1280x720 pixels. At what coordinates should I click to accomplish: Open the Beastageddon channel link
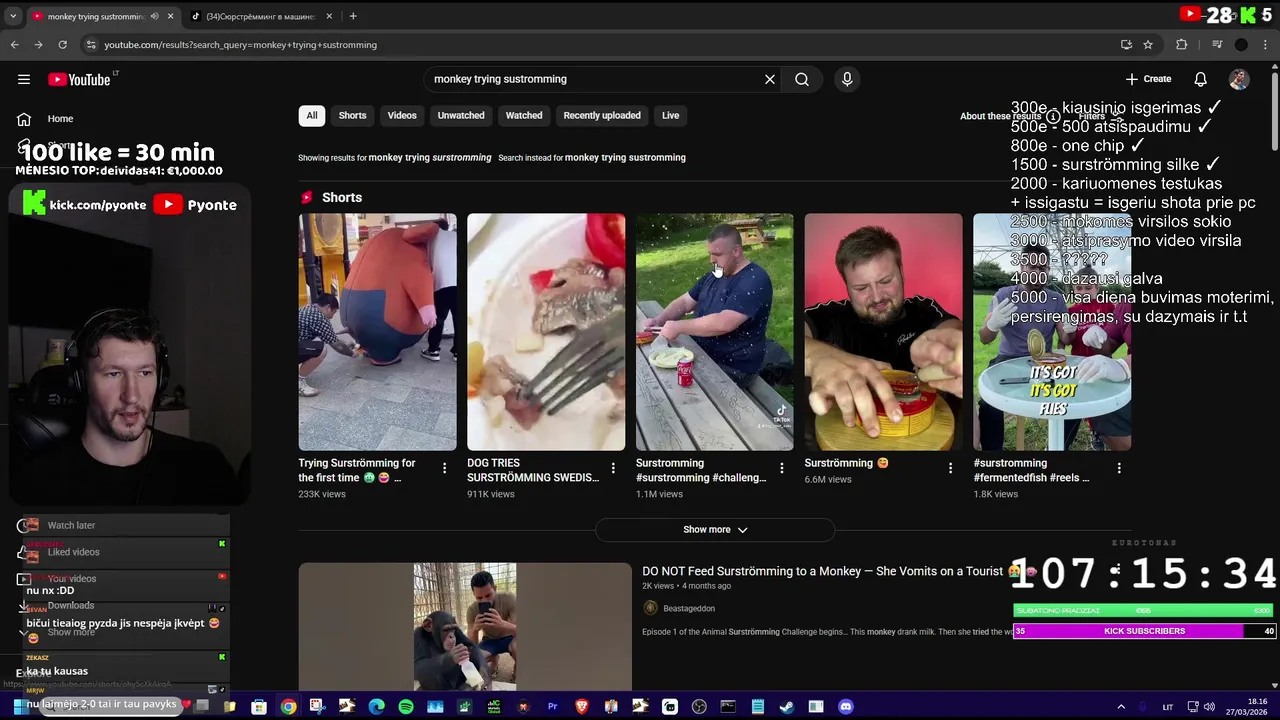tap(688, 608)
